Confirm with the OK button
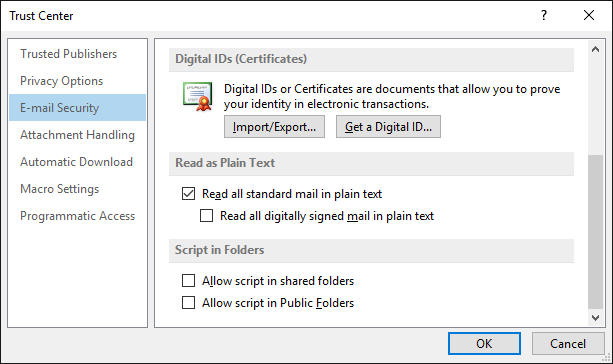This screenshot has height=364, width=613. coord(484,343)
